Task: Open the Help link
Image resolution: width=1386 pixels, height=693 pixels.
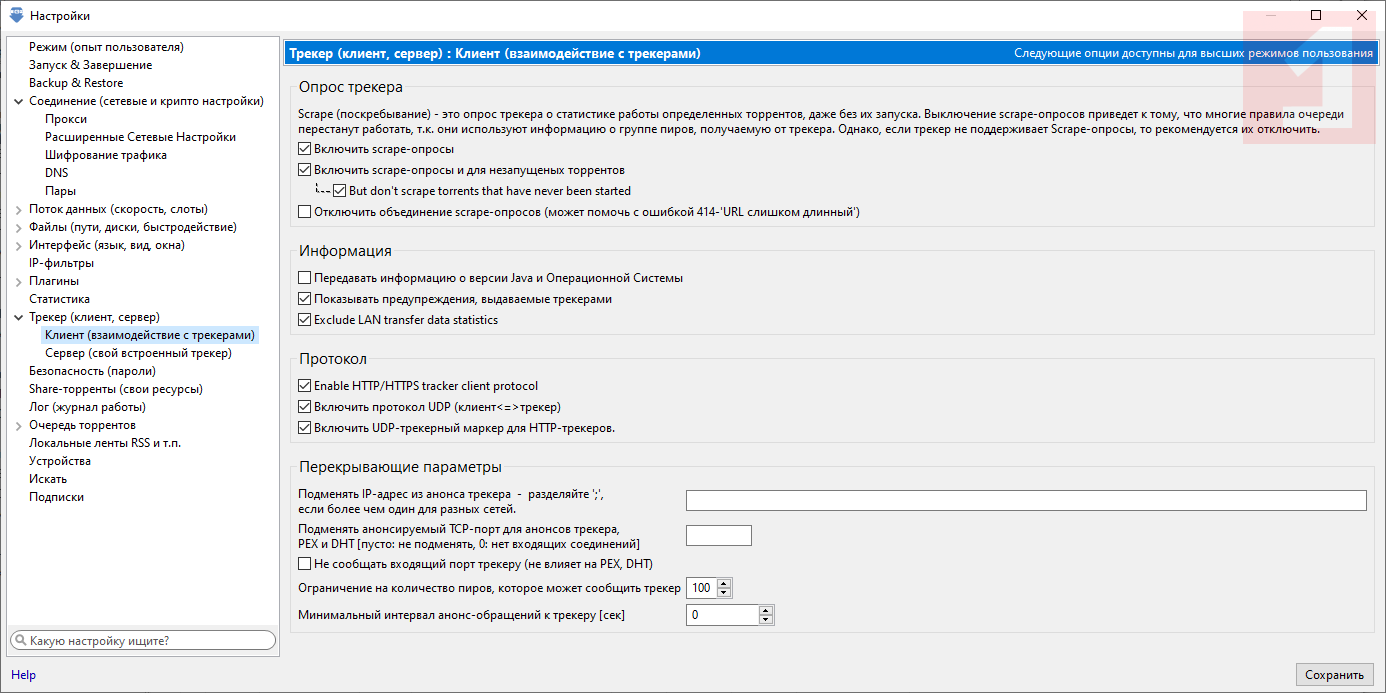Action: coord(23,675)
